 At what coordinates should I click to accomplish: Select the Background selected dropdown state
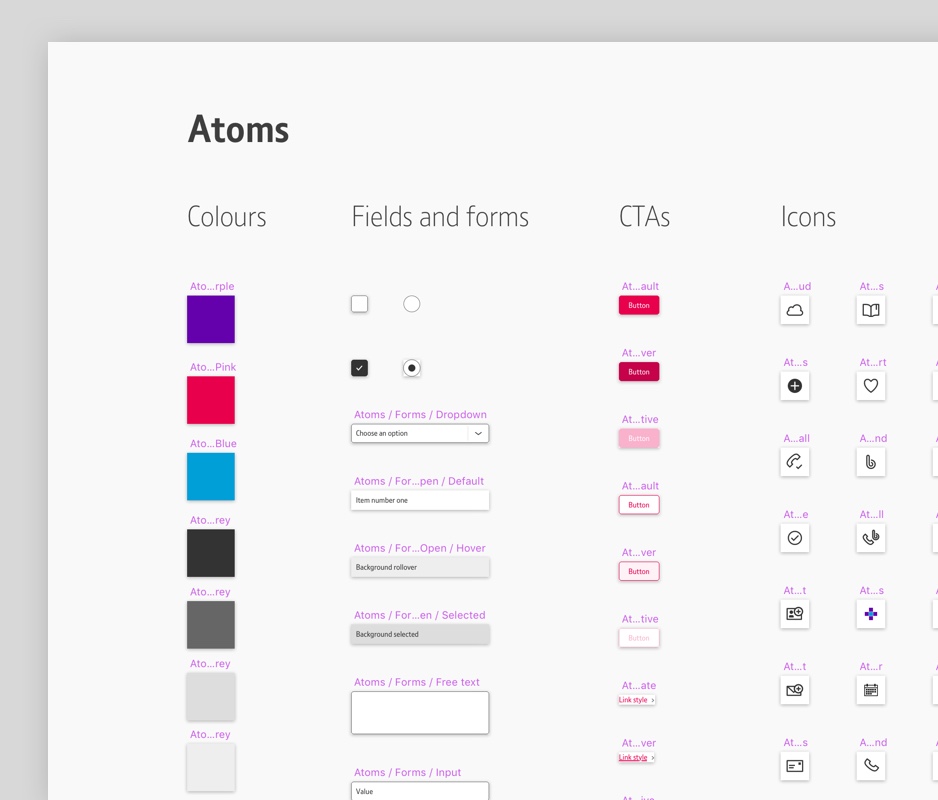(x=420, y=634)
